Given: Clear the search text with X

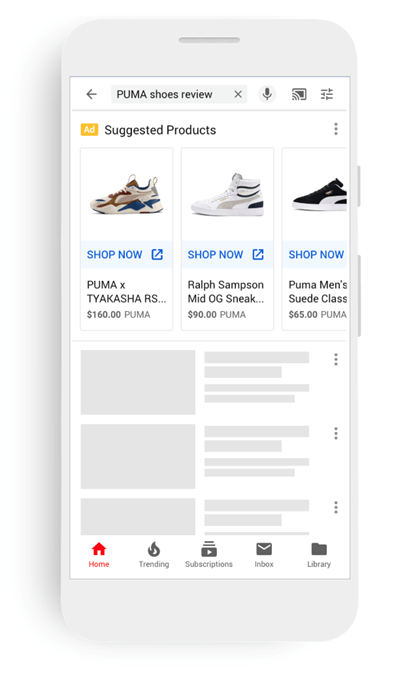Looking at the screenshot, I should pos(238,94).
